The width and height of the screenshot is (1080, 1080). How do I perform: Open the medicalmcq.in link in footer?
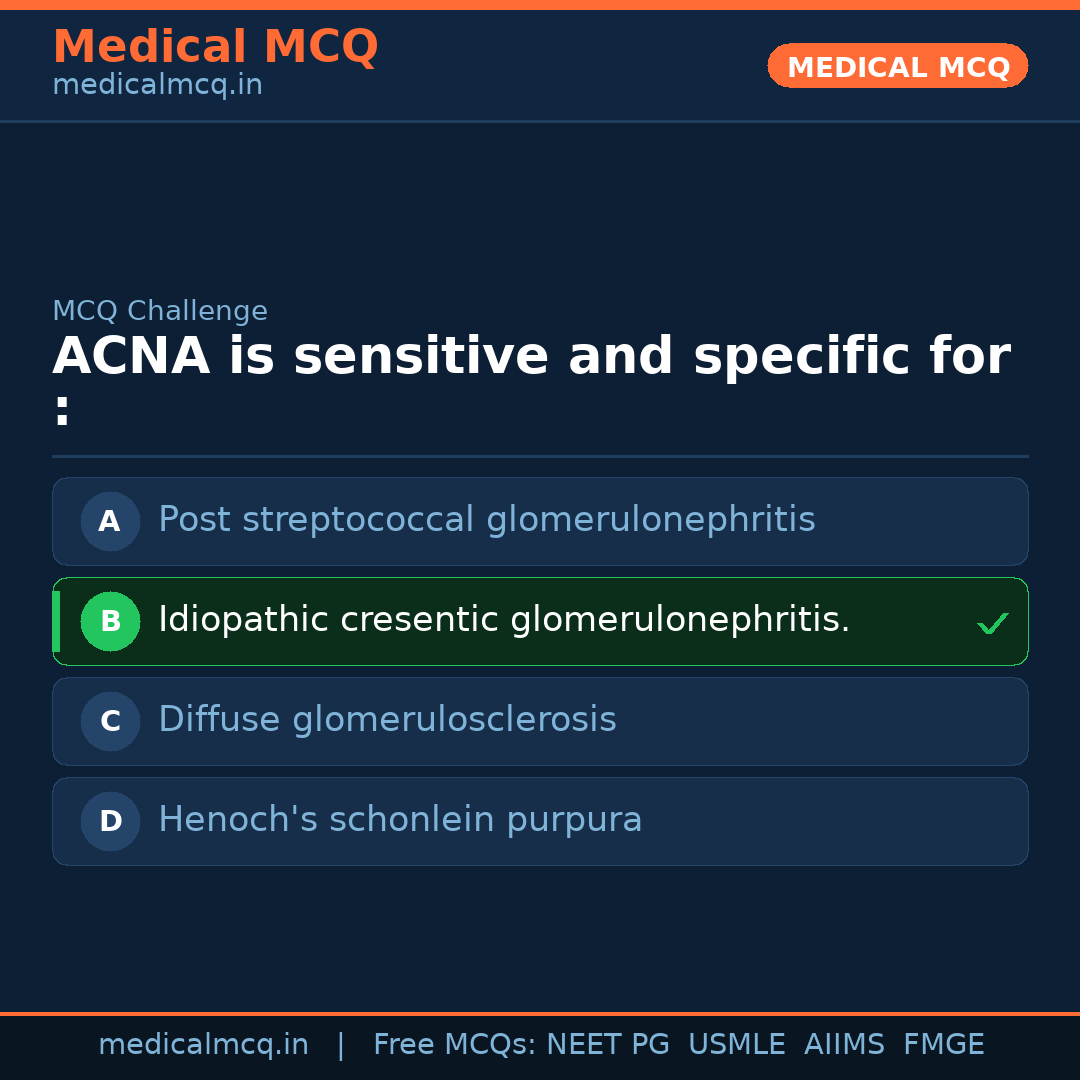(203, 1045)
